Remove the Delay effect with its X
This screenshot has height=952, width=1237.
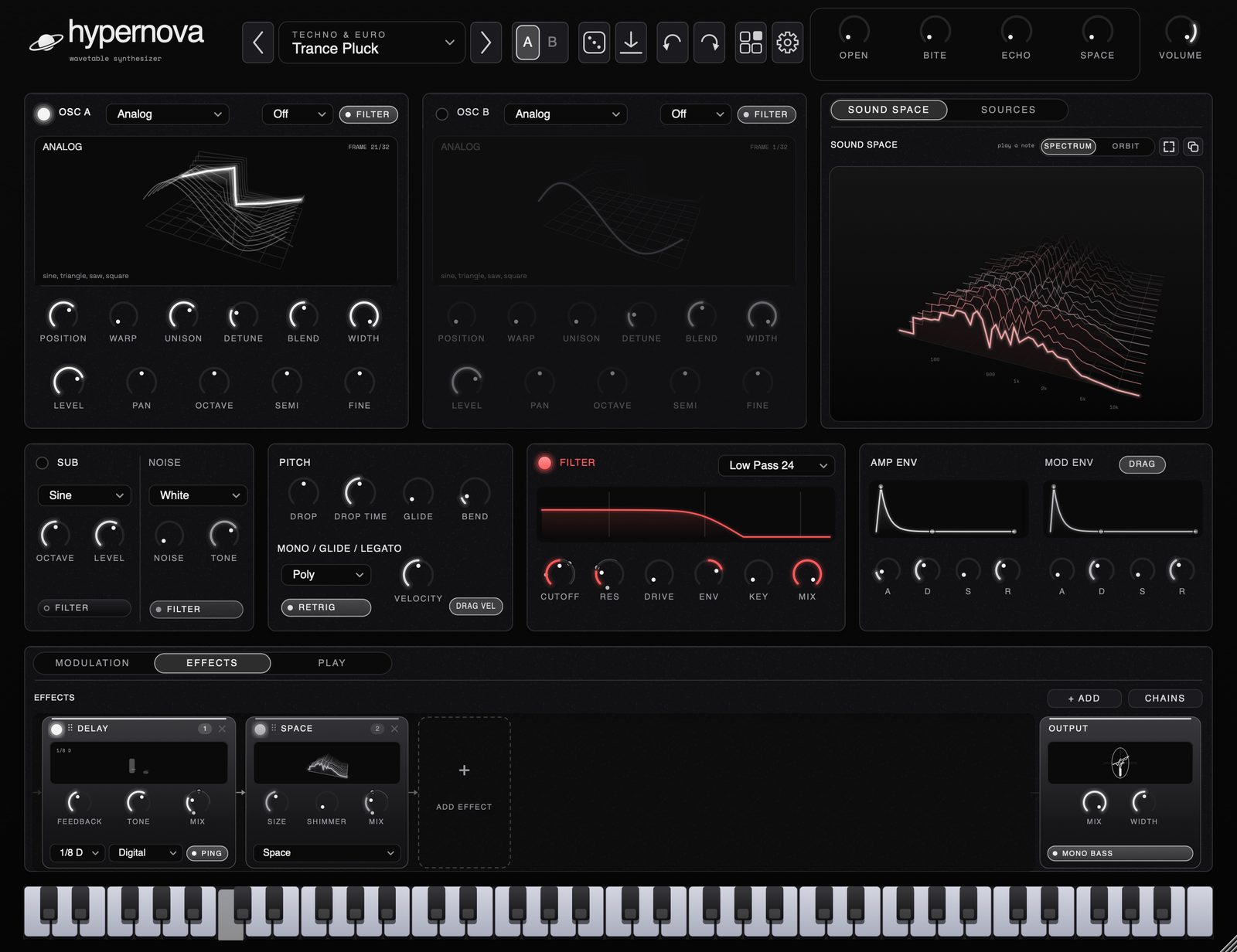click(x=222, y=729)
